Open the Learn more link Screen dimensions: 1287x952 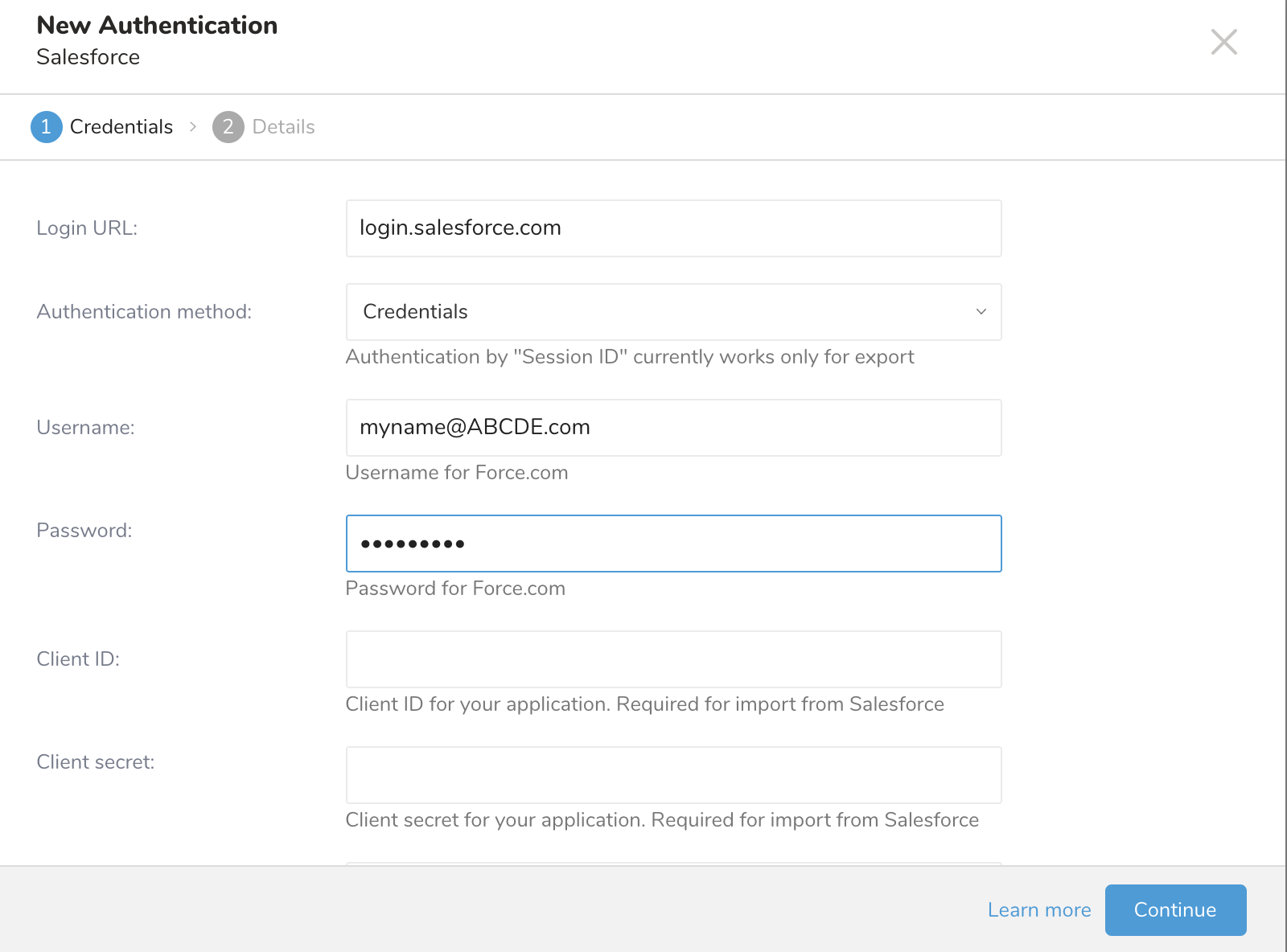(x=1038, y=910)
